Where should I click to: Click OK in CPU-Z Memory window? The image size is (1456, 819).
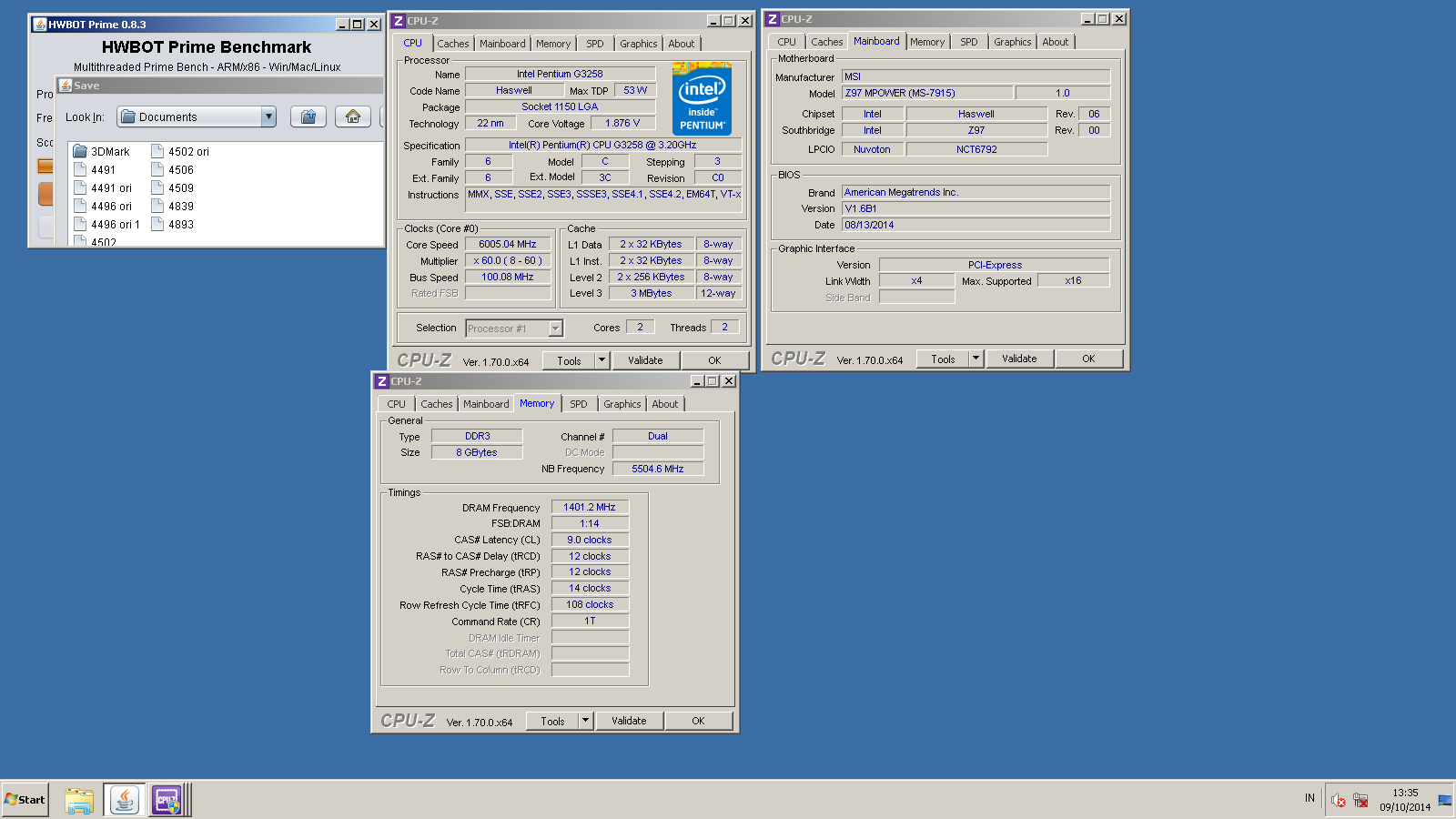click(x=698, y=722)
